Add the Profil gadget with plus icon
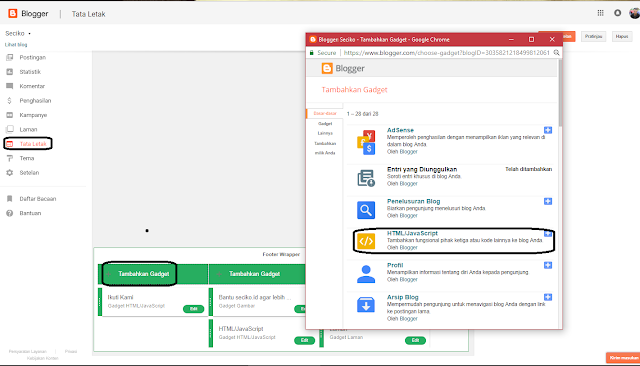 548,265
